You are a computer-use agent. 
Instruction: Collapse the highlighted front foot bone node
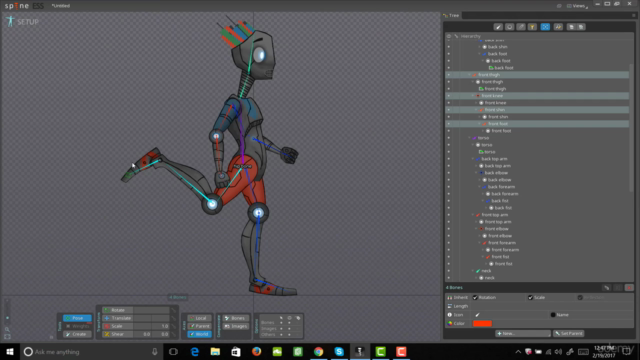480,124
